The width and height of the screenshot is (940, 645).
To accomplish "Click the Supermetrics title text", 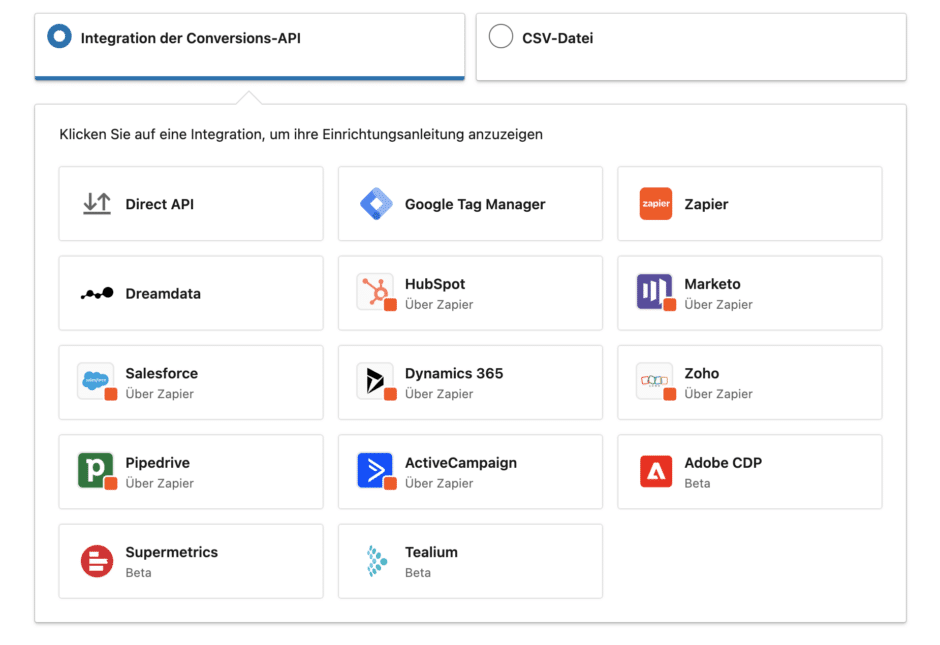I will 171,552.
